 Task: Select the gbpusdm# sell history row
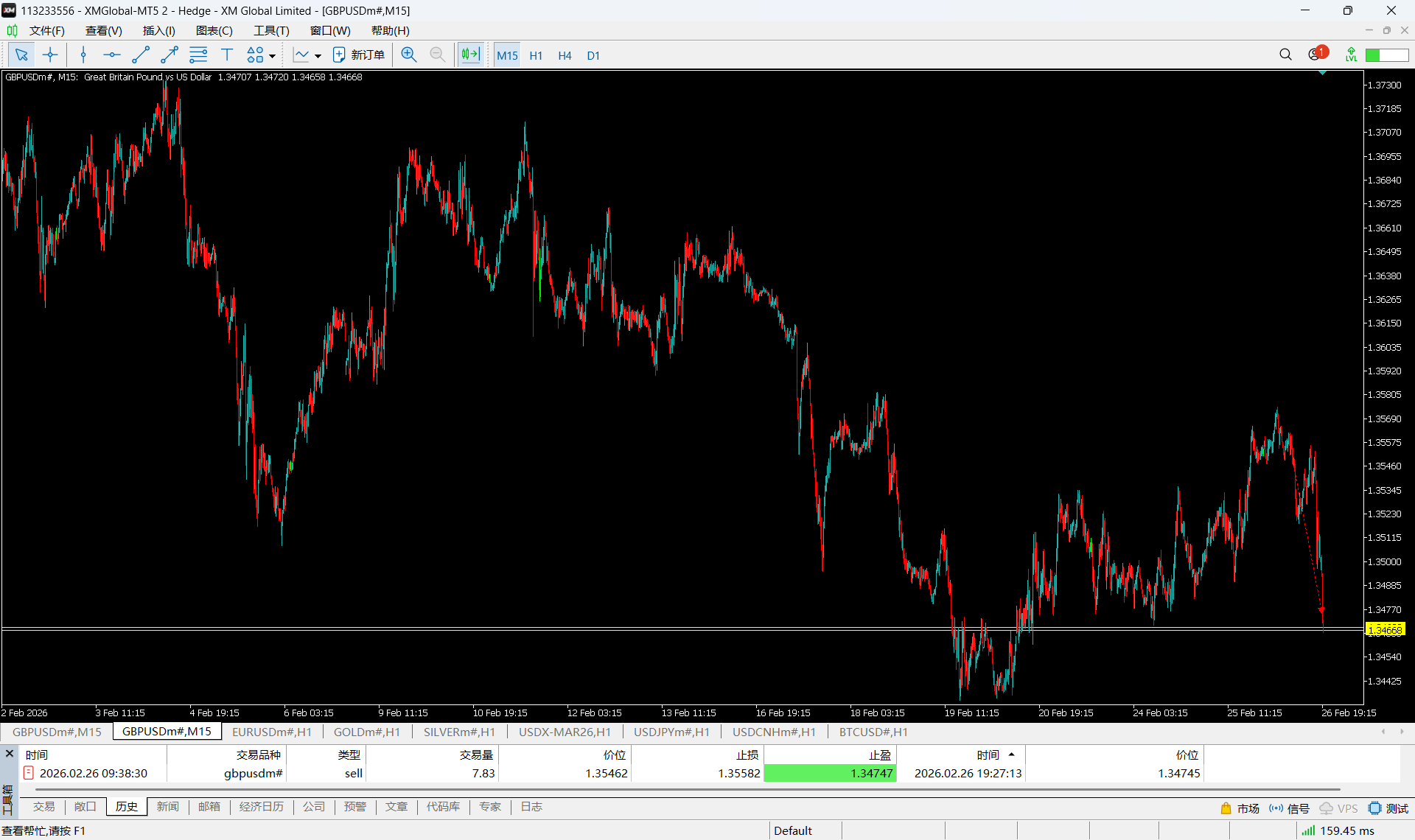coord(253,773)
